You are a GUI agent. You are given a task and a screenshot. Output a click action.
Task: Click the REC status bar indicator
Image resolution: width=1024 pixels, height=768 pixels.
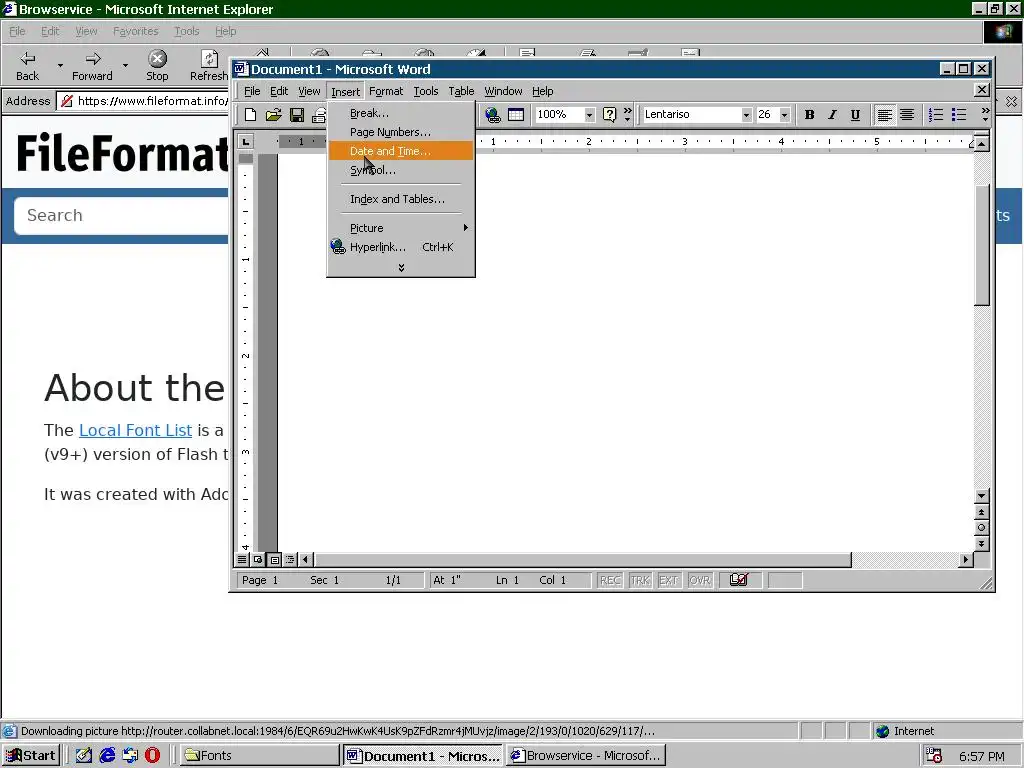pos(610,580)
